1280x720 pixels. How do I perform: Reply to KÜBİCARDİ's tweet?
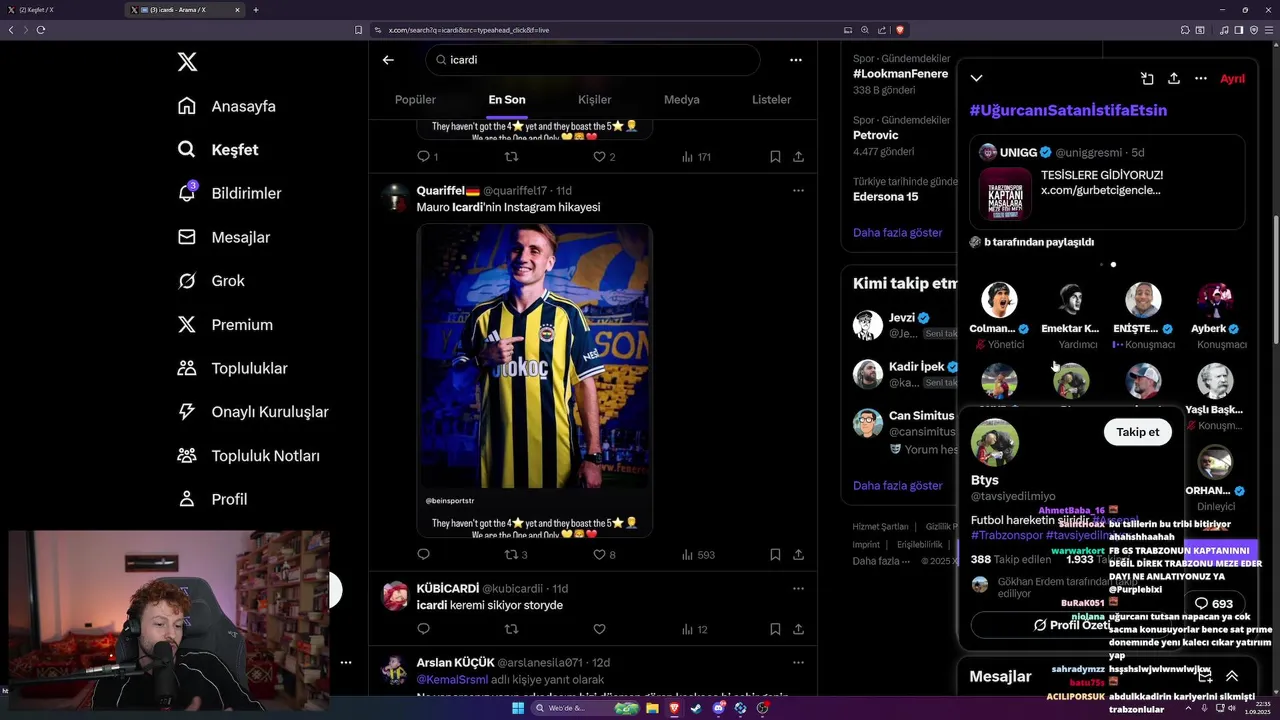(423, 629)
